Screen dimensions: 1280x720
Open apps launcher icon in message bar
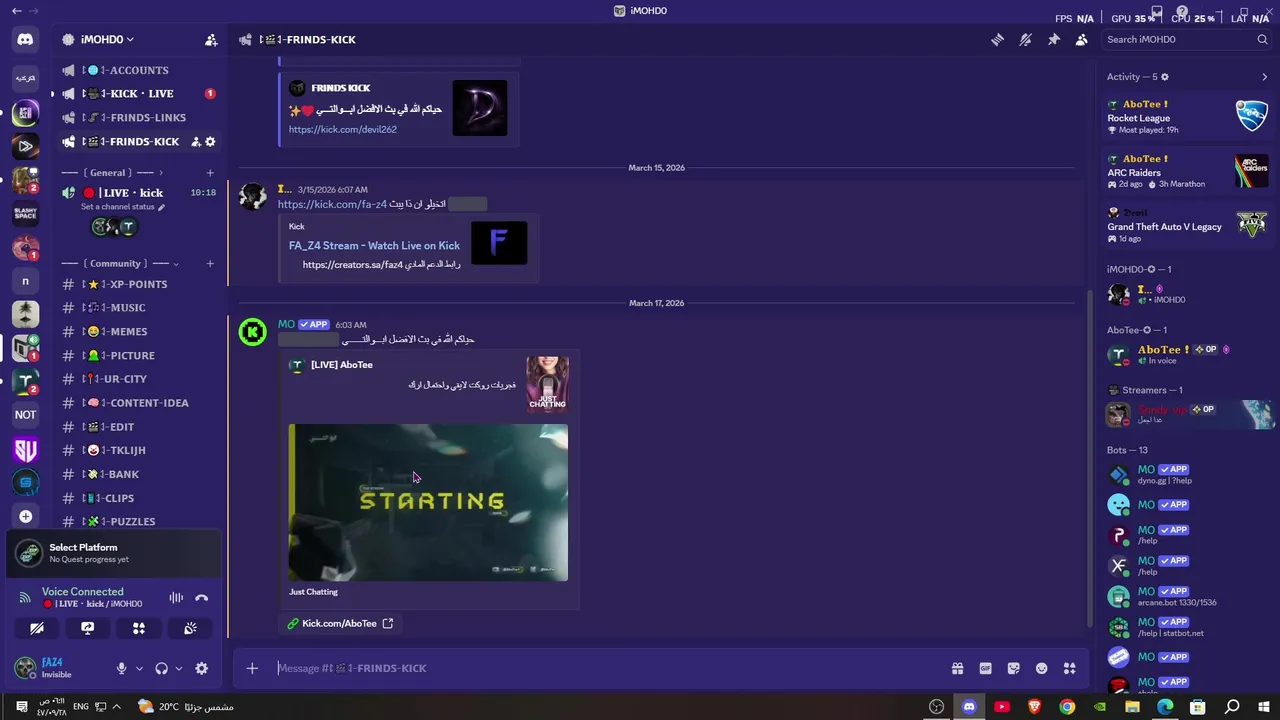click(1069, 668)
